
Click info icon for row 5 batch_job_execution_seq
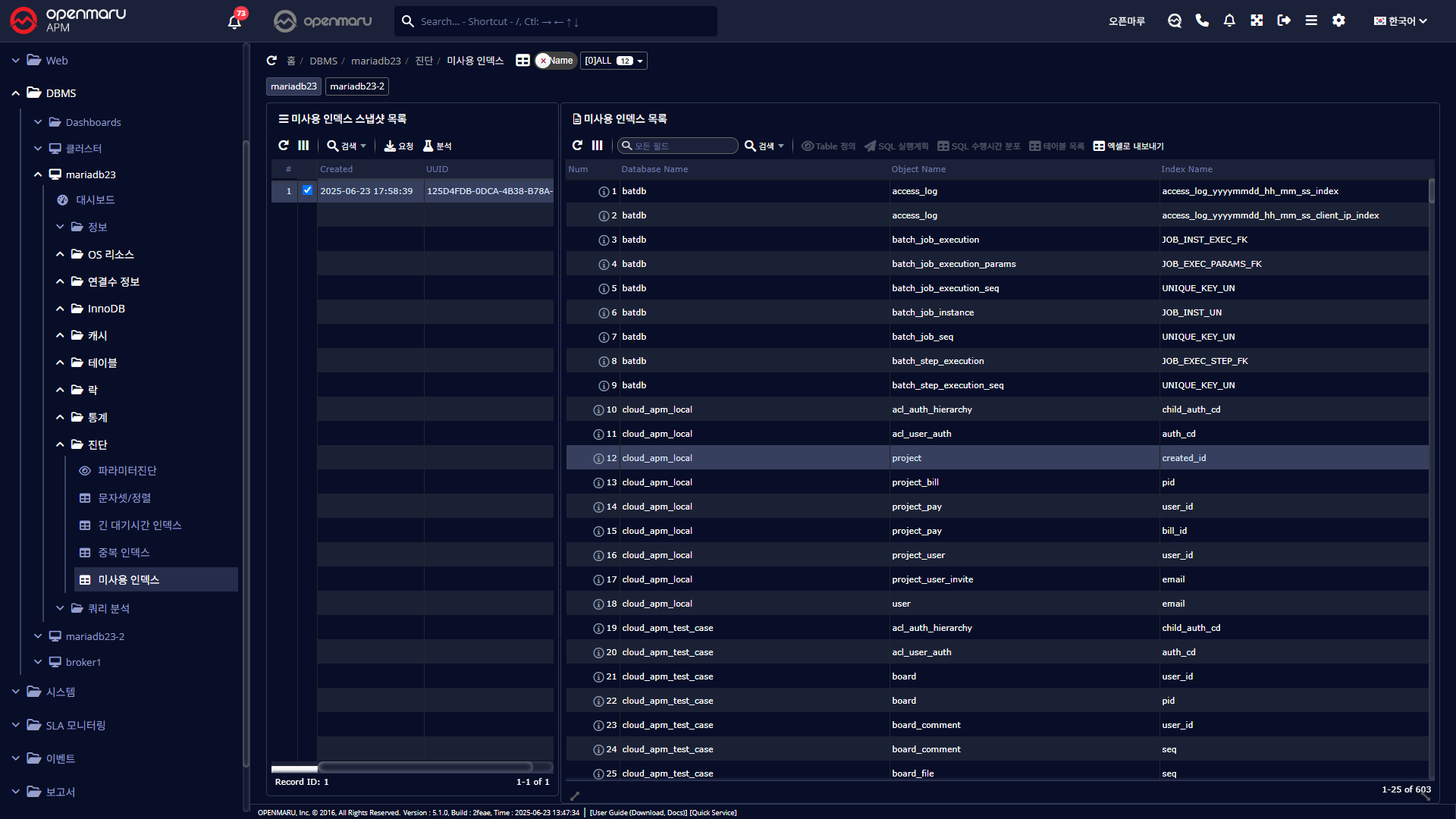[x=604, y=289]
